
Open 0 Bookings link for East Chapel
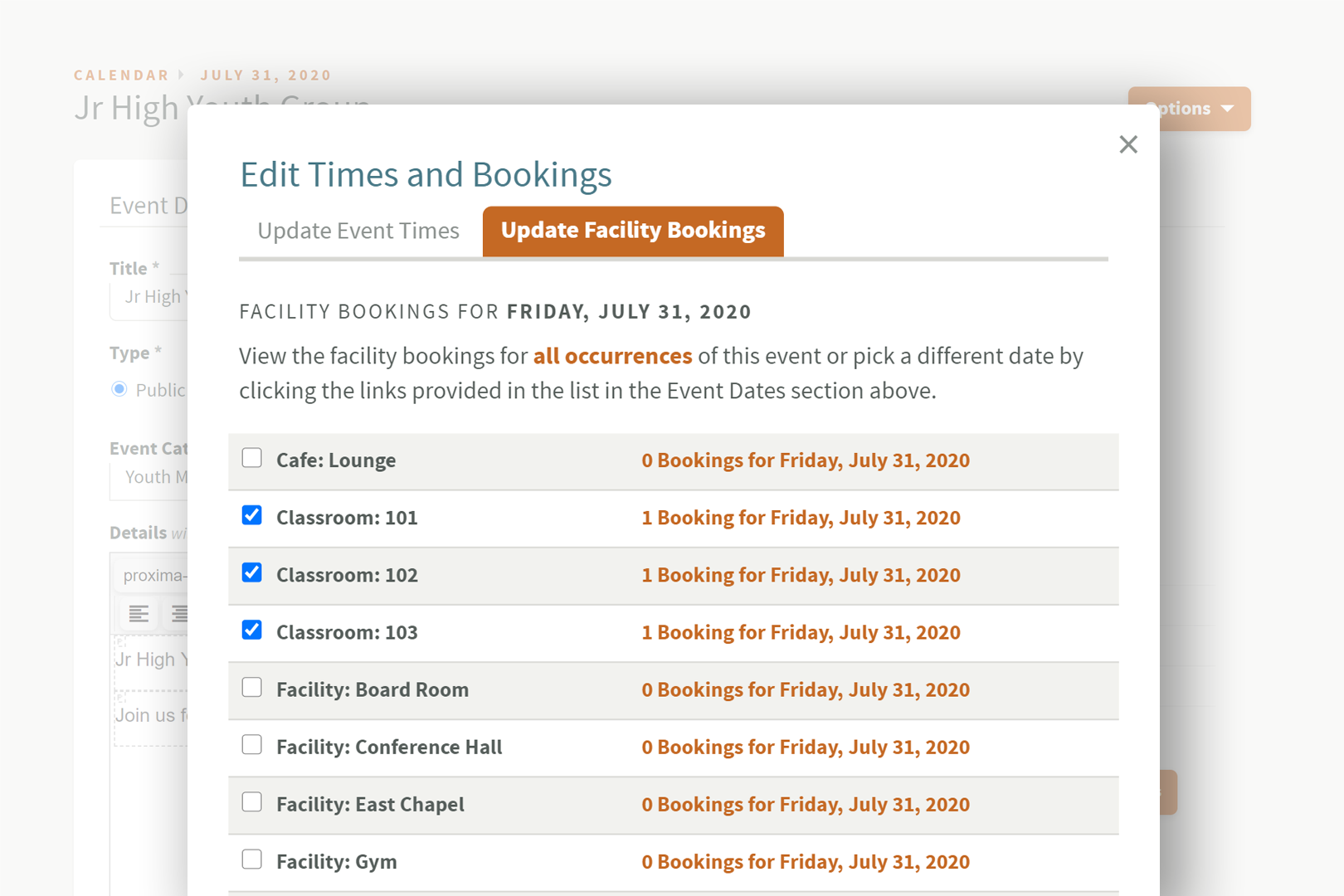tap(806, 804)
